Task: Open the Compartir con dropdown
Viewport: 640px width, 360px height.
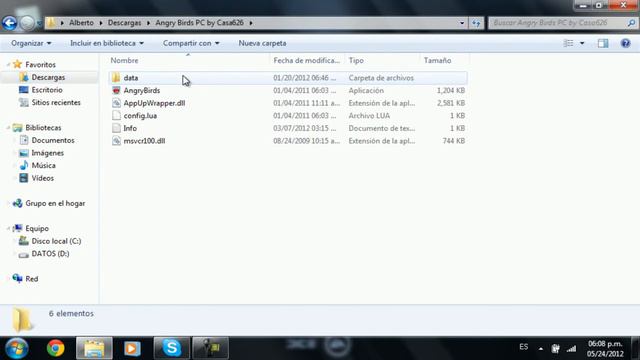Action: coord(191,43)
